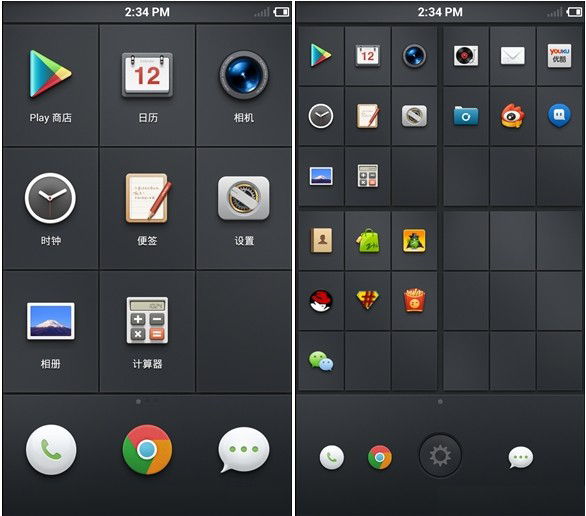Select first page indicator dot on left screen
This screenshot has height=516, width=586.
coord(139,401)
